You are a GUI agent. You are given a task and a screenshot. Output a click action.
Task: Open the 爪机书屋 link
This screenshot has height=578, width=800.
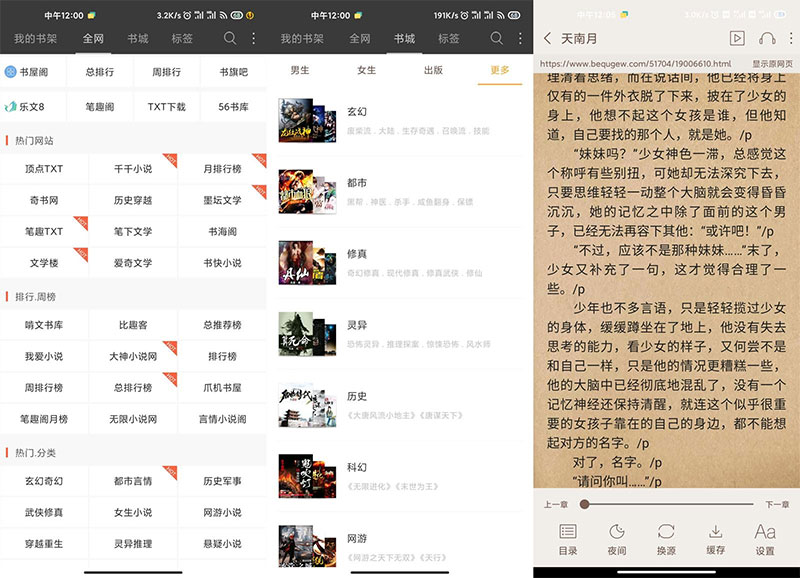pos(222,388)
